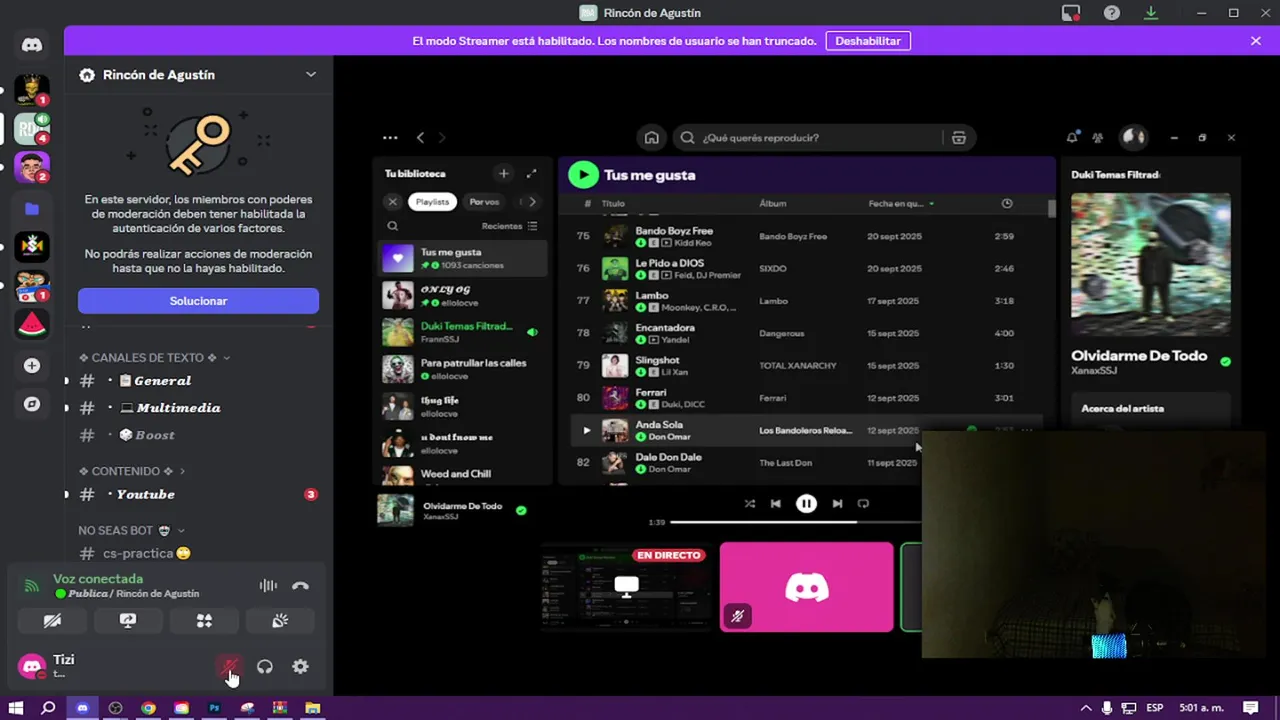Click Spotify friends activity icon
The image size is (1280, 720).
1098,138
